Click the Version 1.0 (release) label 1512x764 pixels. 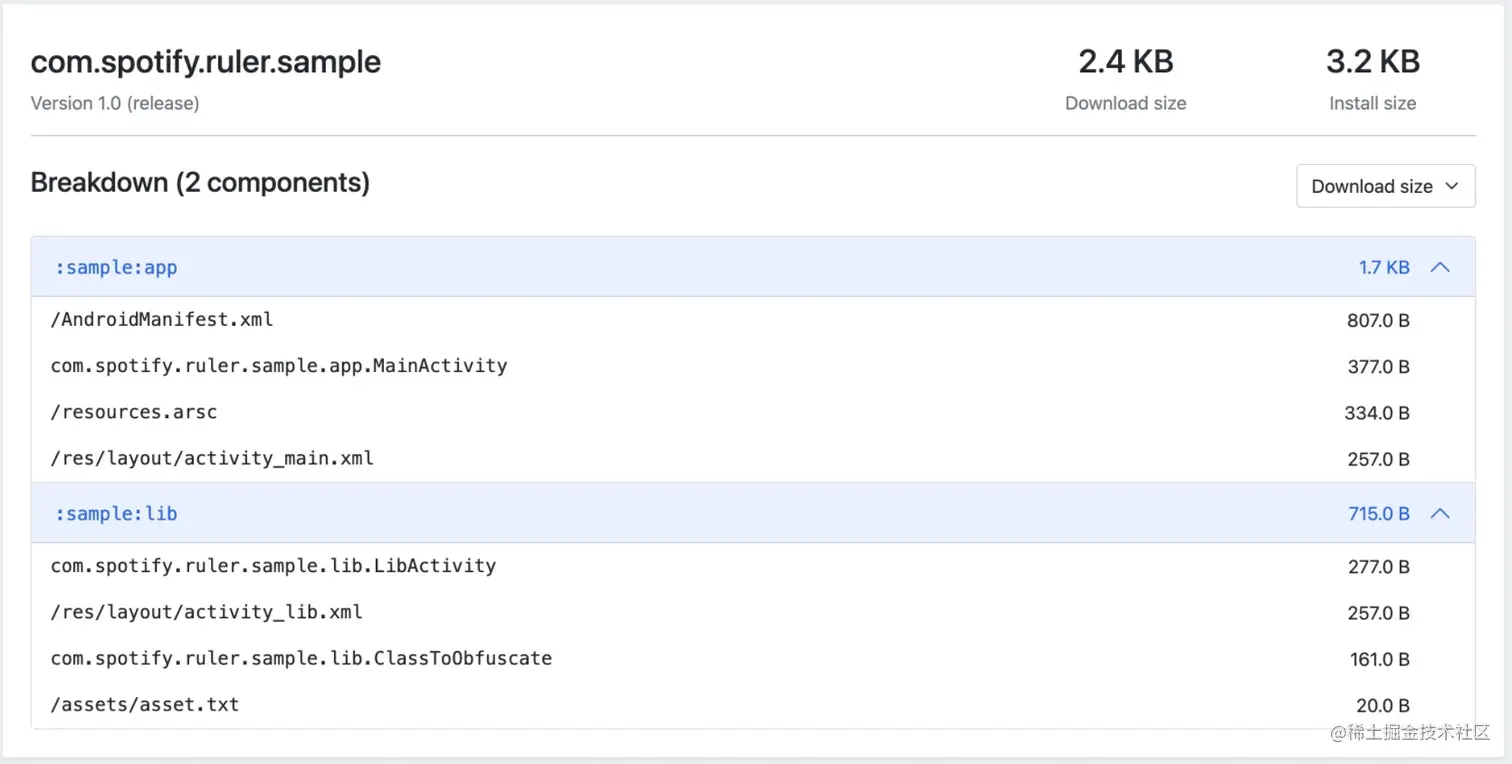115,103
